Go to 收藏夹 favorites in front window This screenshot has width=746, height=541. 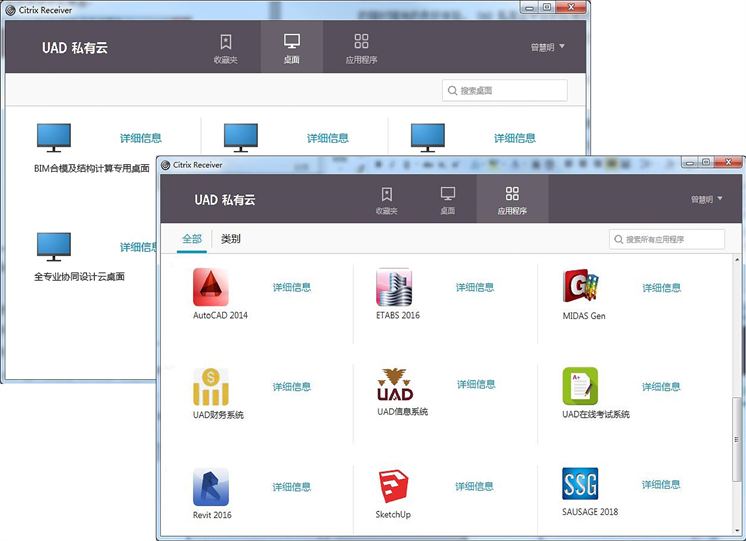pos(386,200)
